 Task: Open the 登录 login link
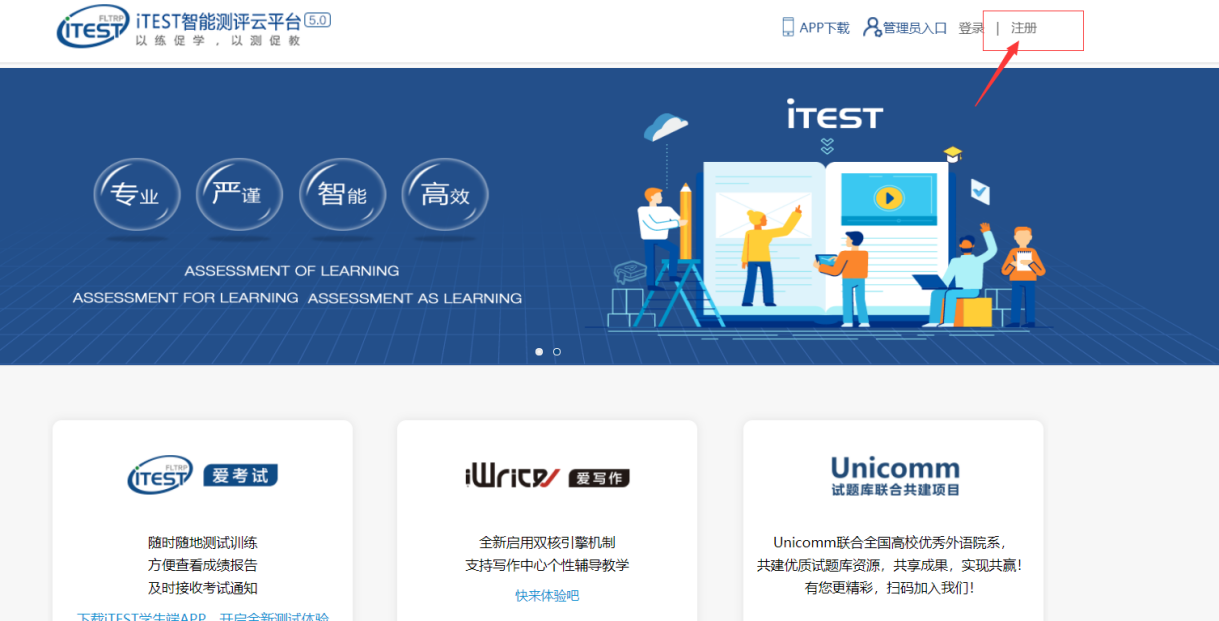(x=971, y=28)
